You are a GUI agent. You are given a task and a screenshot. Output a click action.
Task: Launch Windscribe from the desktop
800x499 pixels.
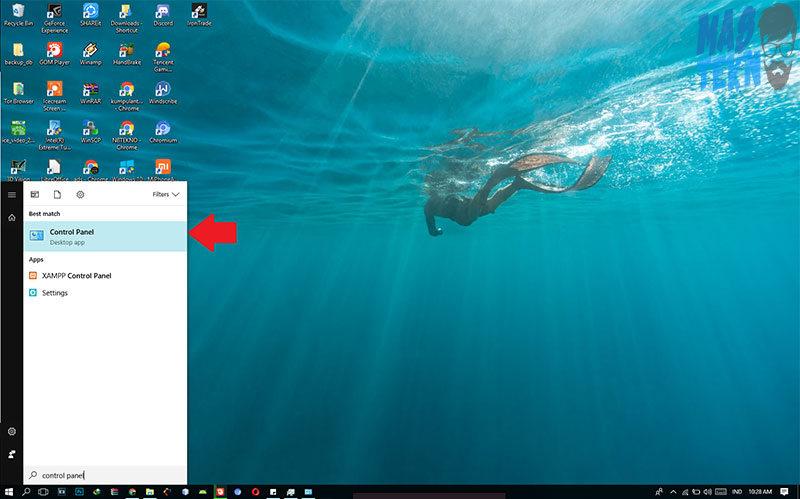tap(163, 93)
